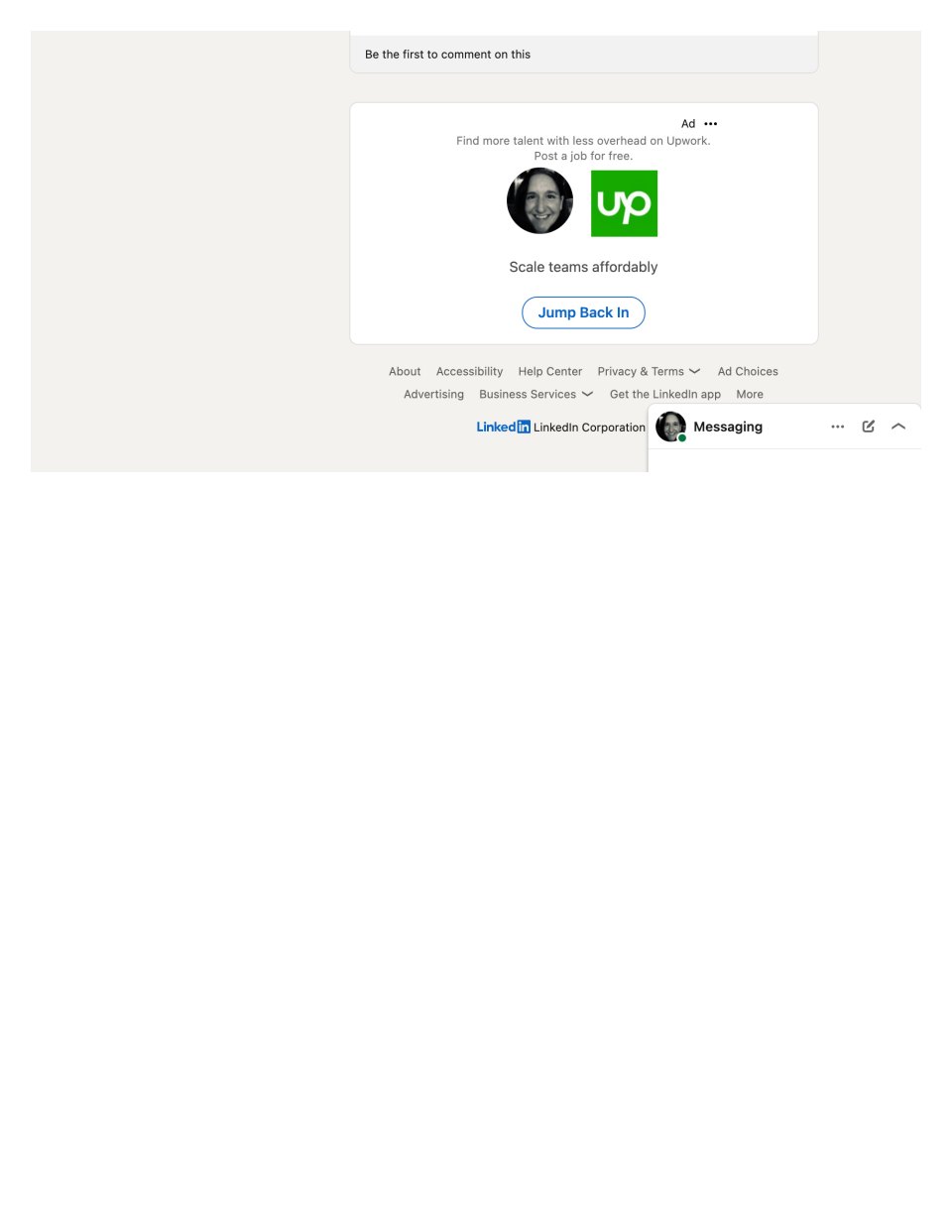
Task: Click the Messaging profile avatar
Action: [x=671, y=427]
